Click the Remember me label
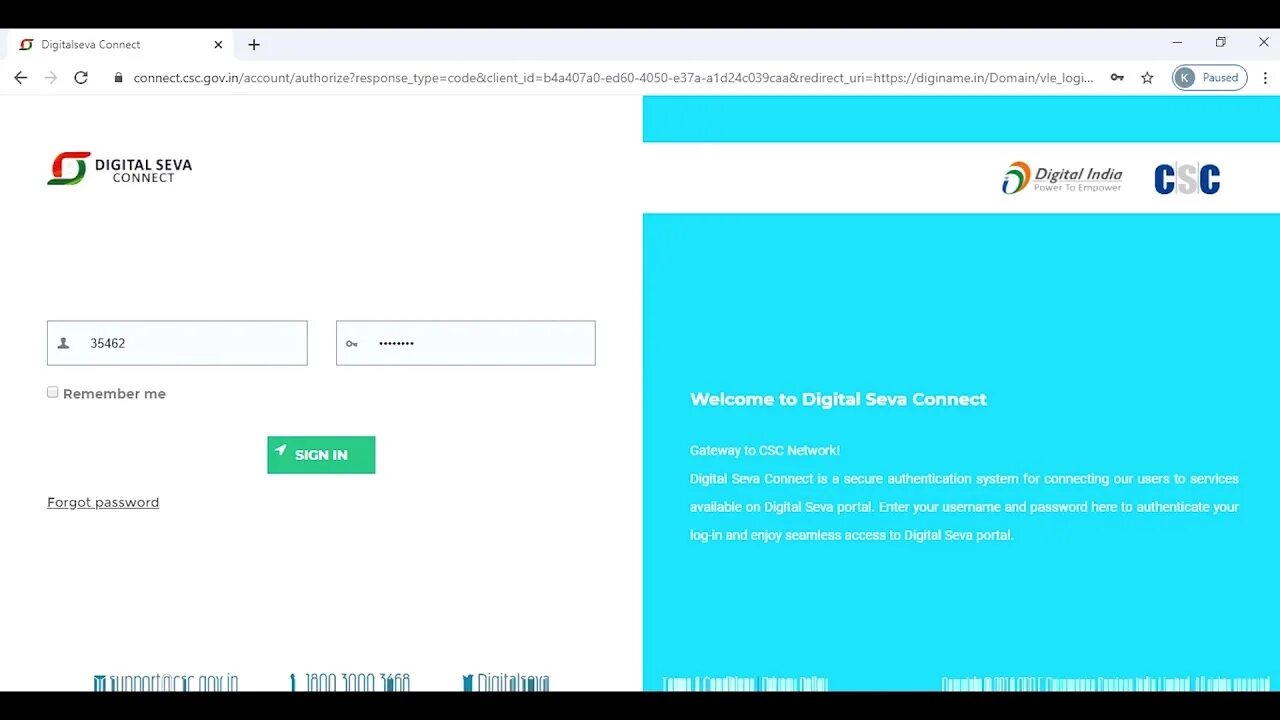1280x720 pixels. pyautogui.click(x=114, y=394)
